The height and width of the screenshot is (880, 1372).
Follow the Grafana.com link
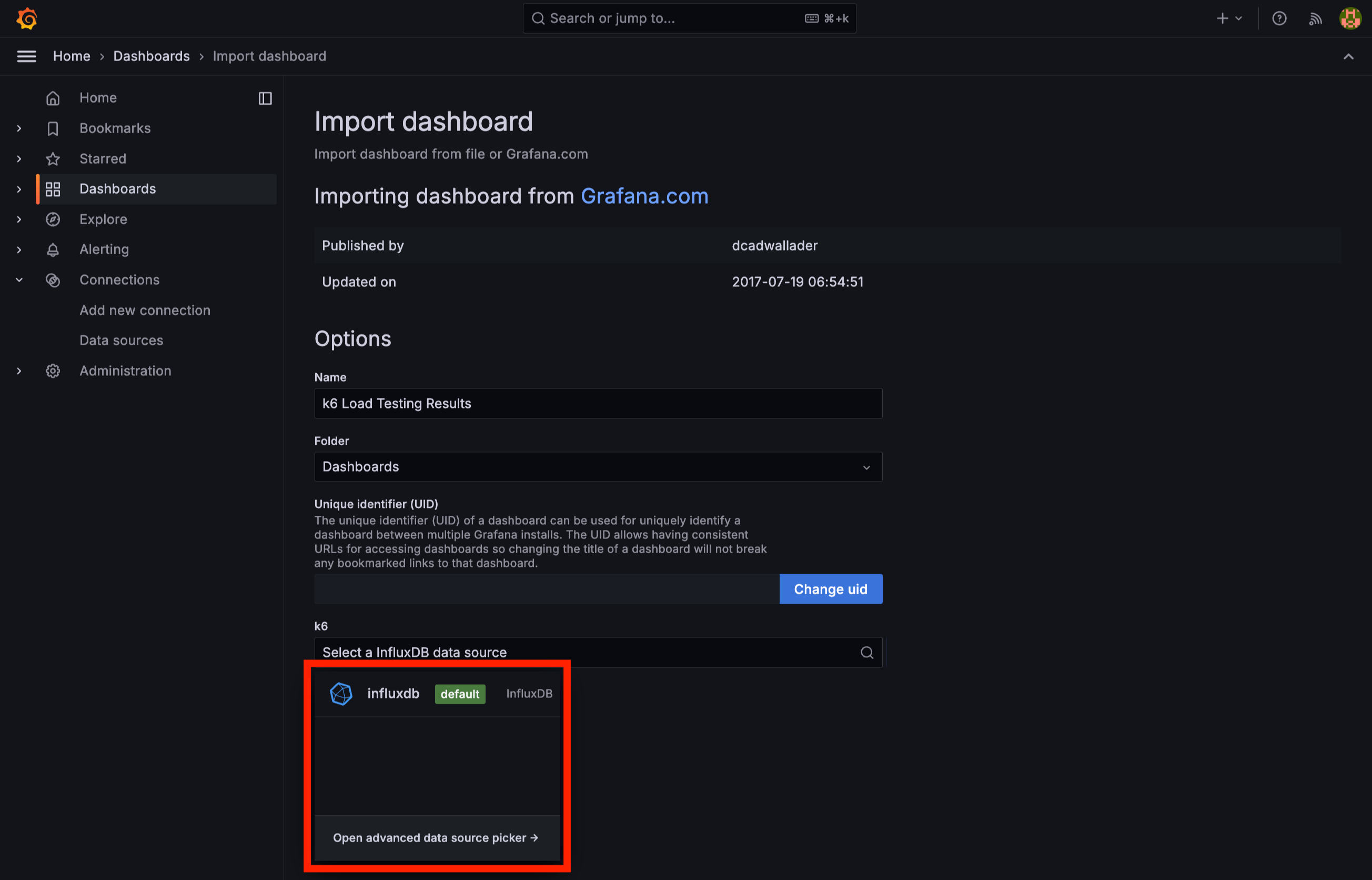click(644, 196)
